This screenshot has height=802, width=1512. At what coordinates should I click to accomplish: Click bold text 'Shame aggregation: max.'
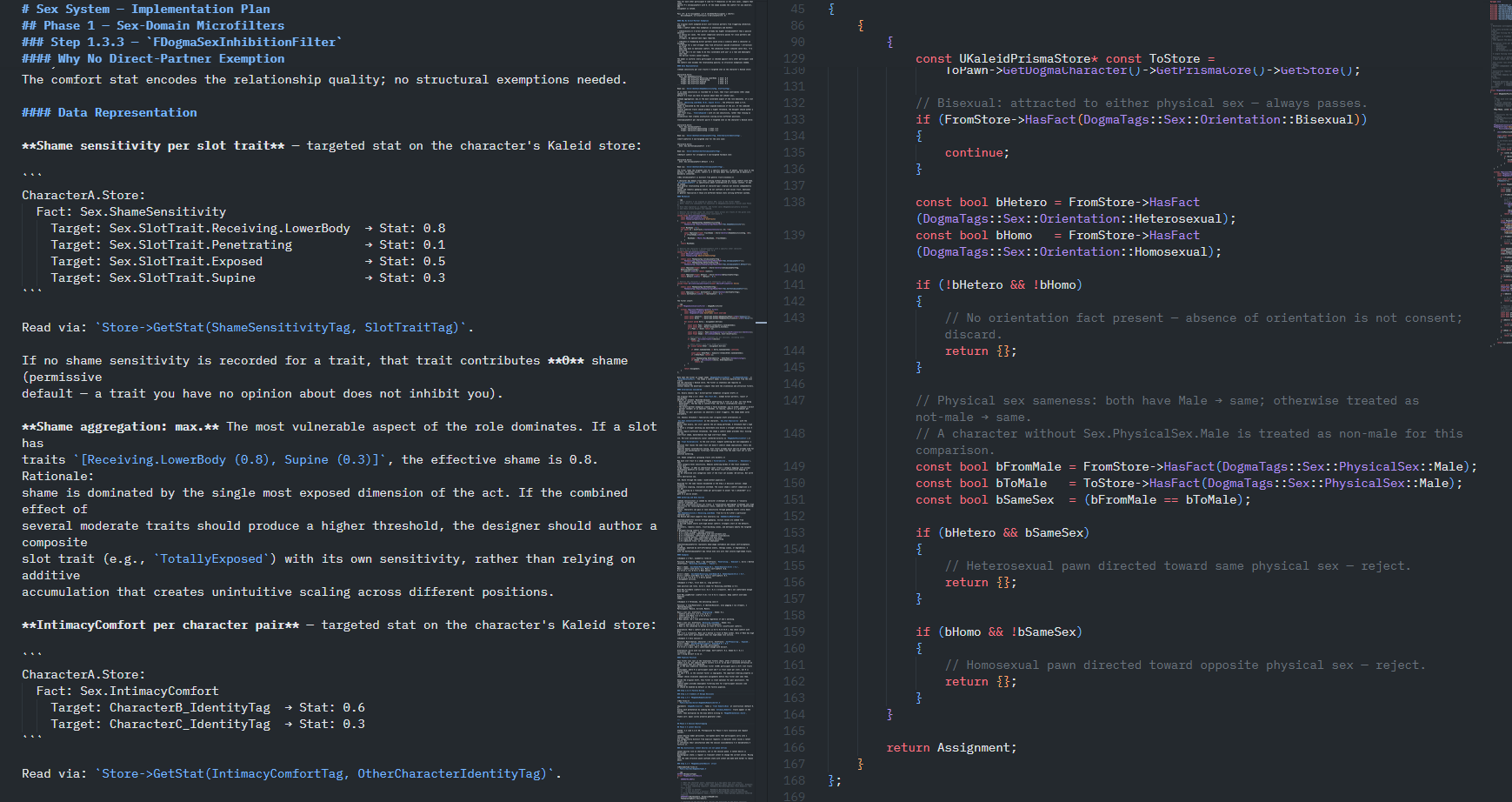[x=120, y=427]
